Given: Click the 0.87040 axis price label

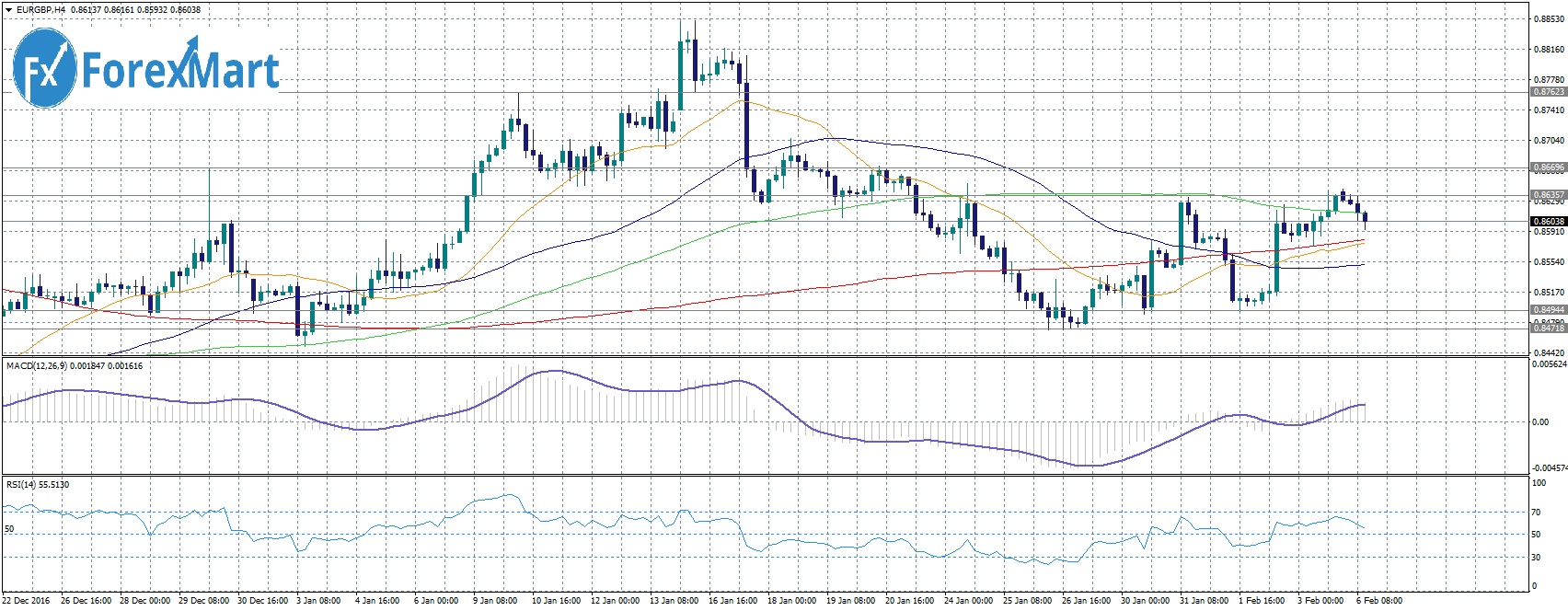Looking at the screenshot, I should click(x=1550, y=141).
